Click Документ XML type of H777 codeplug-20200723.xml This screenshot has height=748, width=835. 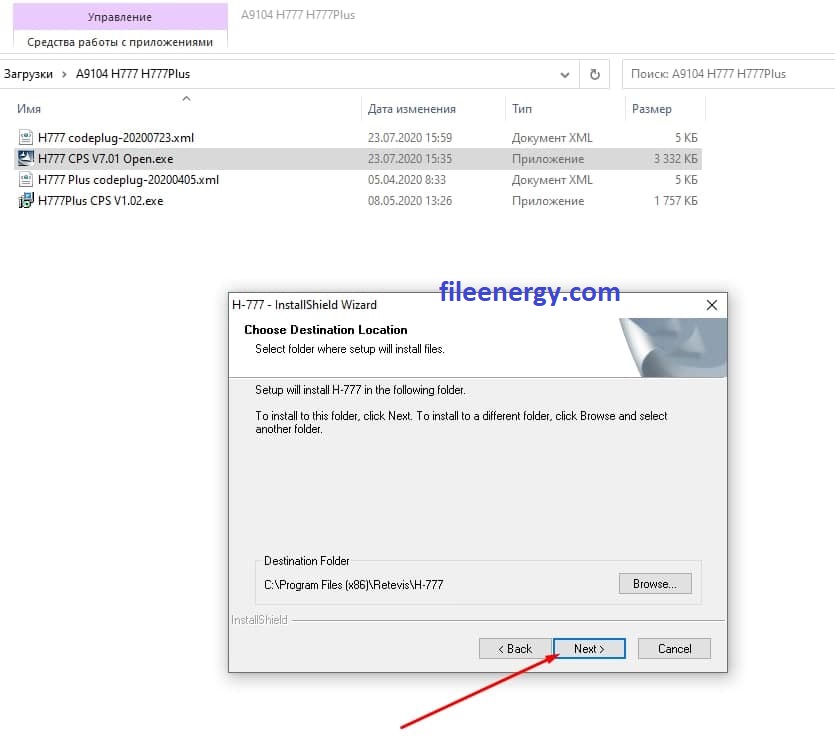[x=552, y=137]
